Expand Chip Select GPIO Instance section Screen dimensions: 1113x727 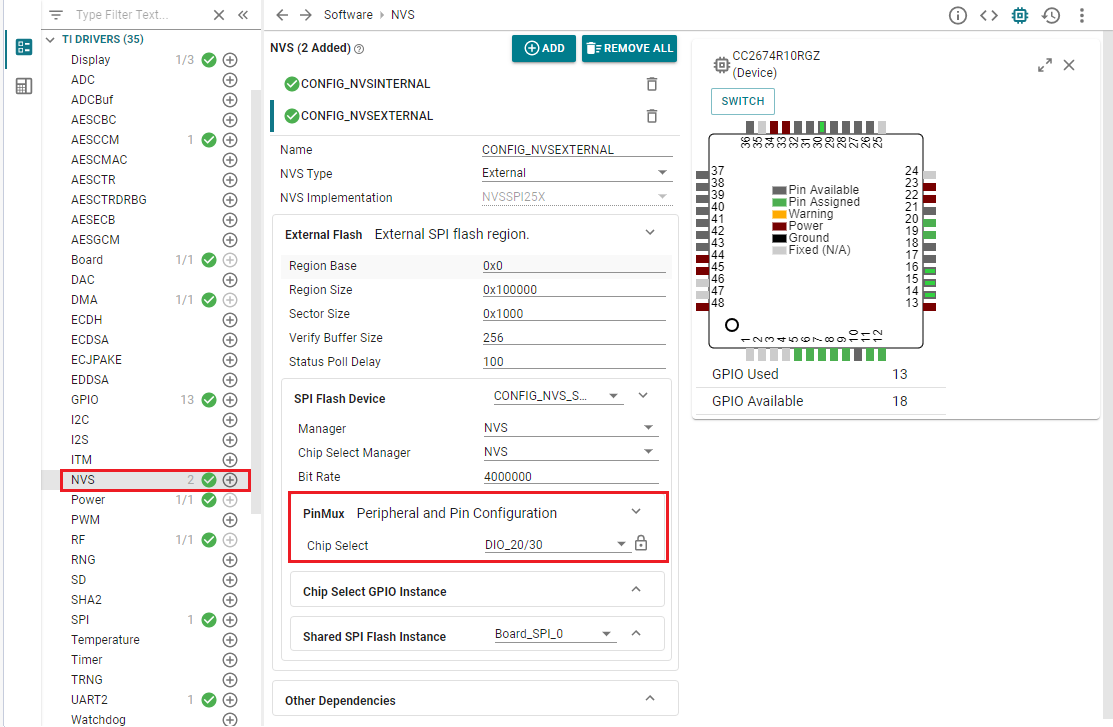point(636,590)
